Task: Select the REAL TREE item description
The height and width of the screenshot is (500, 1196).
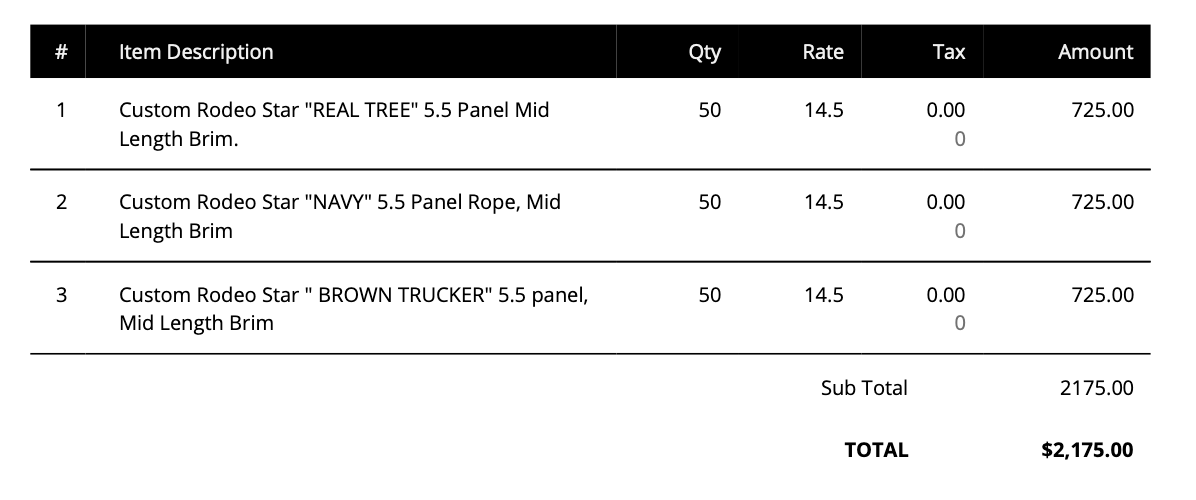Action: 334,124
